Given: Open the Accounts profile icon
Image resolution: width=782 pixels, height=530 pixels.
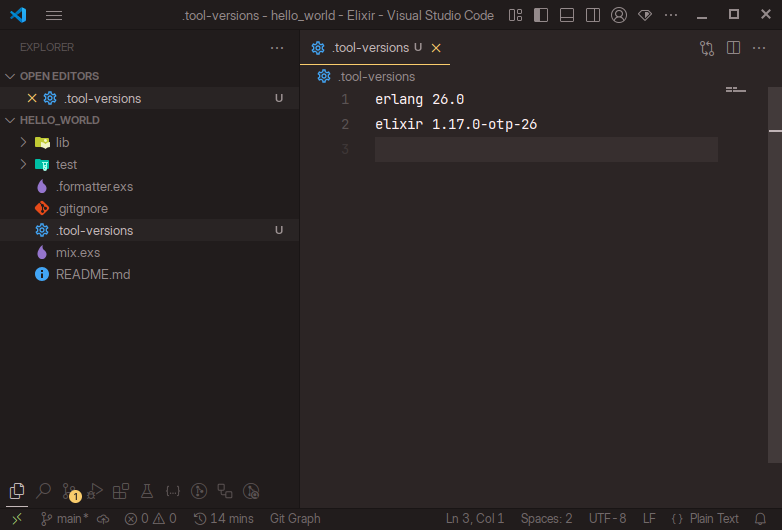Looking at the screenshot, I should pos(619,15).
